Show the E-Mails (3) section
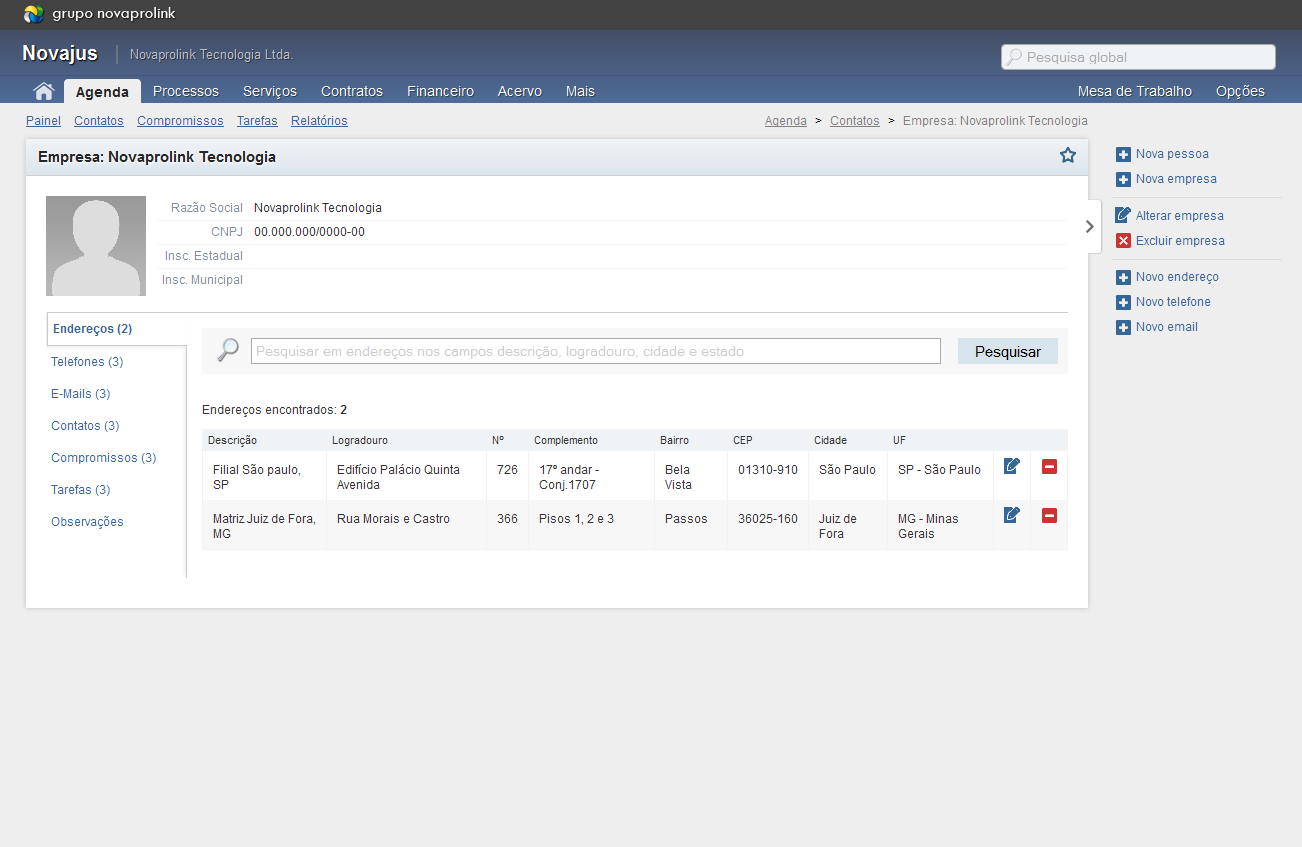The image size is (1302, 847). click(x=81, y=393)
